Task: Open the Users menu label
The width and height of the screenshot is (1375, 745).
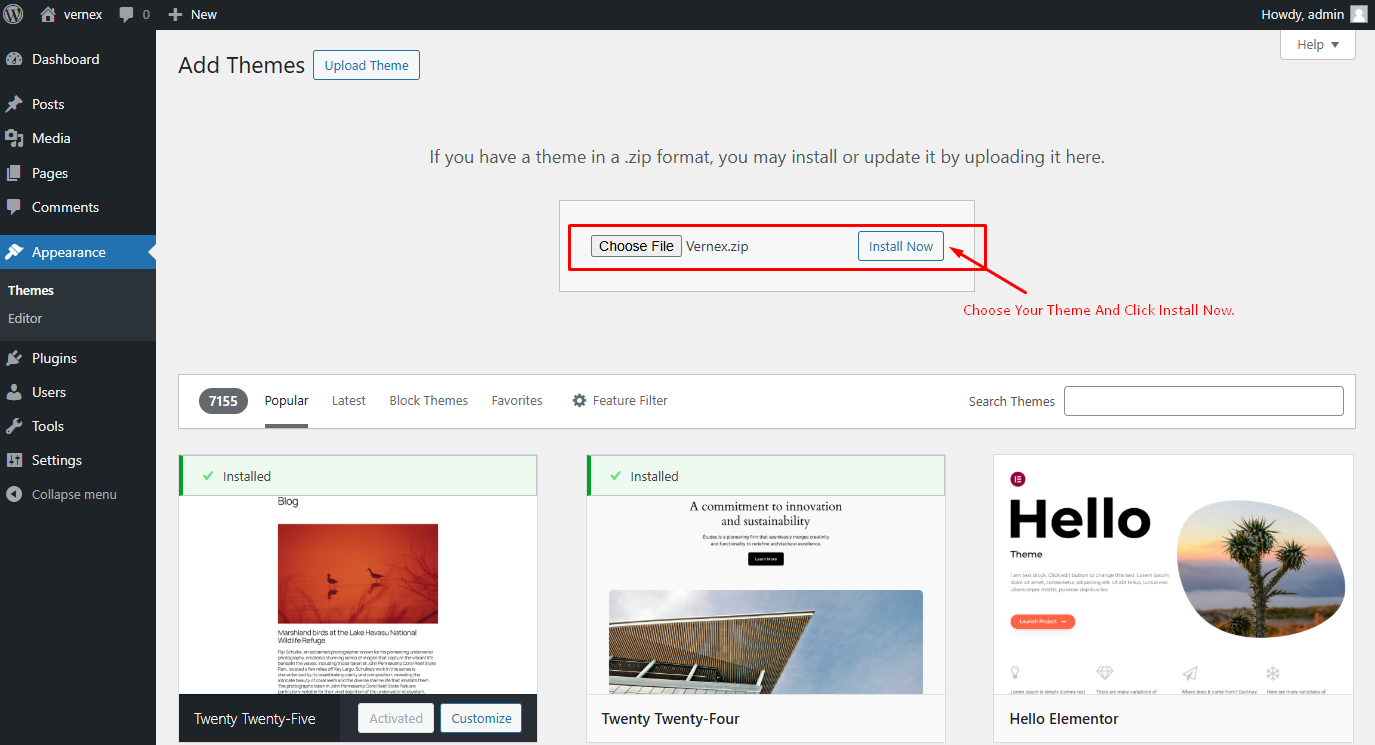Action: point(49,392)
